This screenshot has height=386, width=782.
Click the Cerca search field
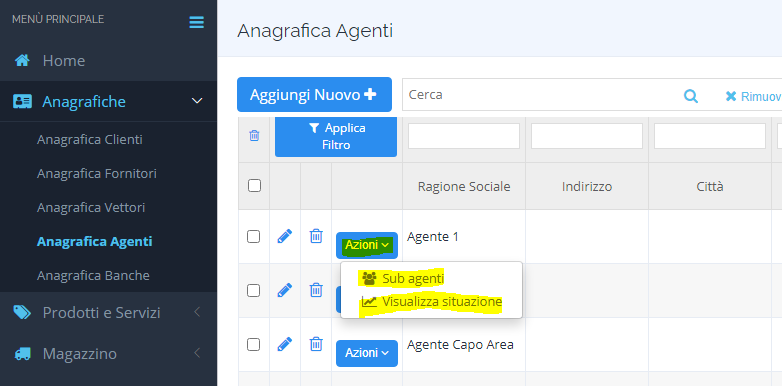(x=541, y=95)
